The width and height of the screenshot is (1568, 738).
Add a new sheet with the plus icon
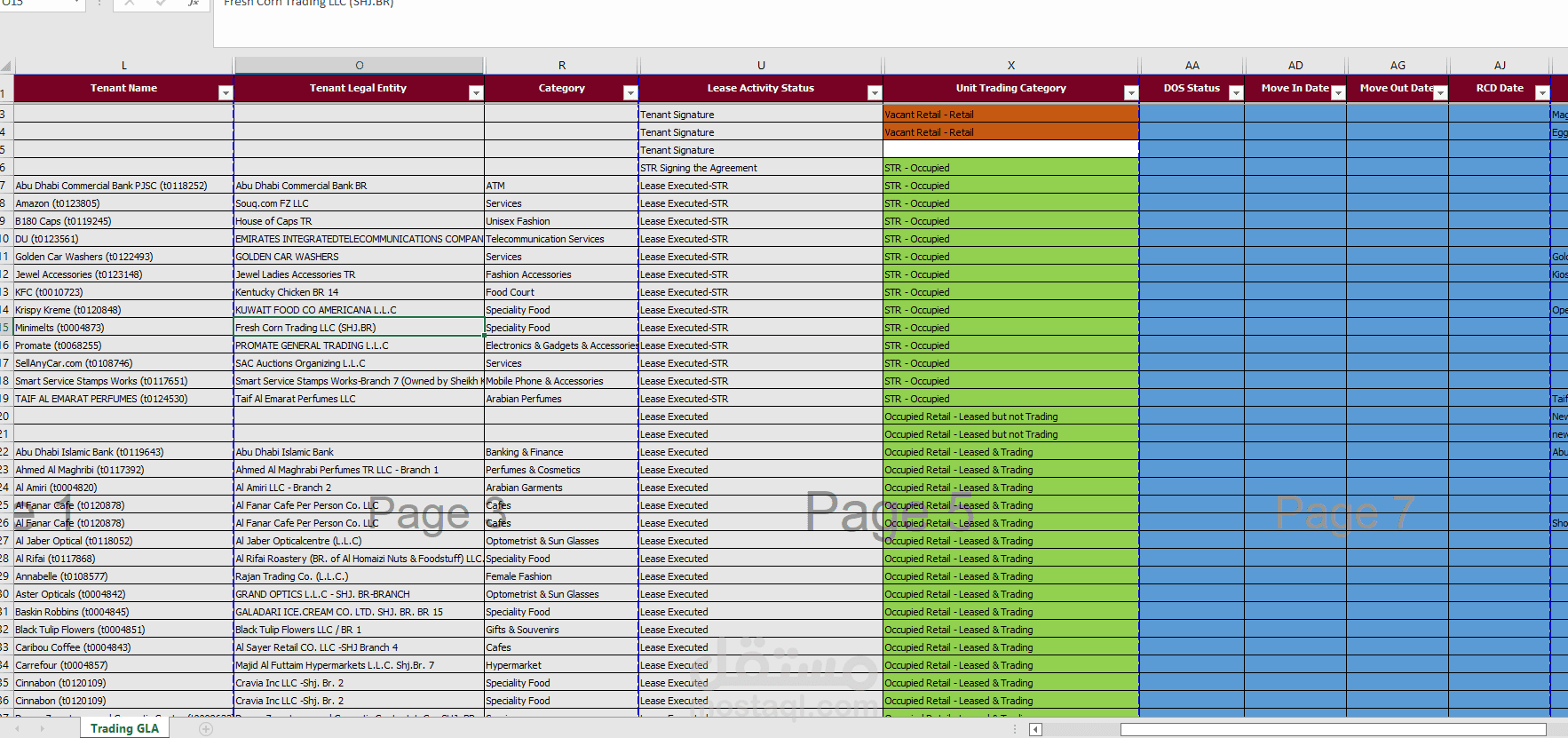point(206,729)
